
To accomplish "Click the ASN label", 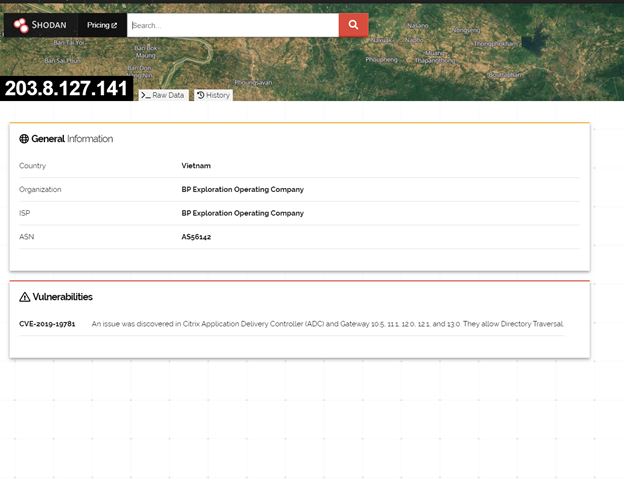I will pyautogui.click(x=27, y=237).
